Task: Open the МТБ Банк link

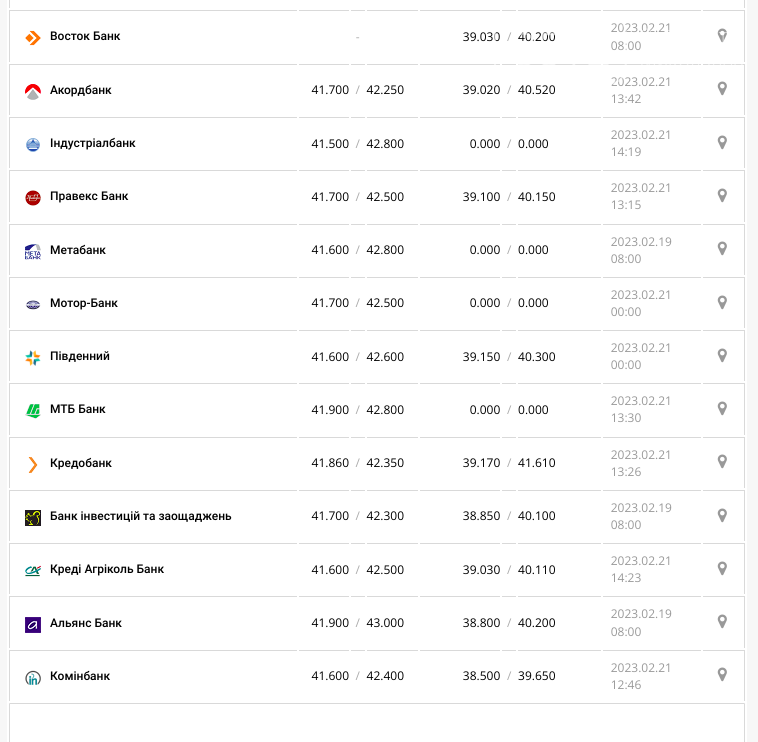Action: [78, 409]
